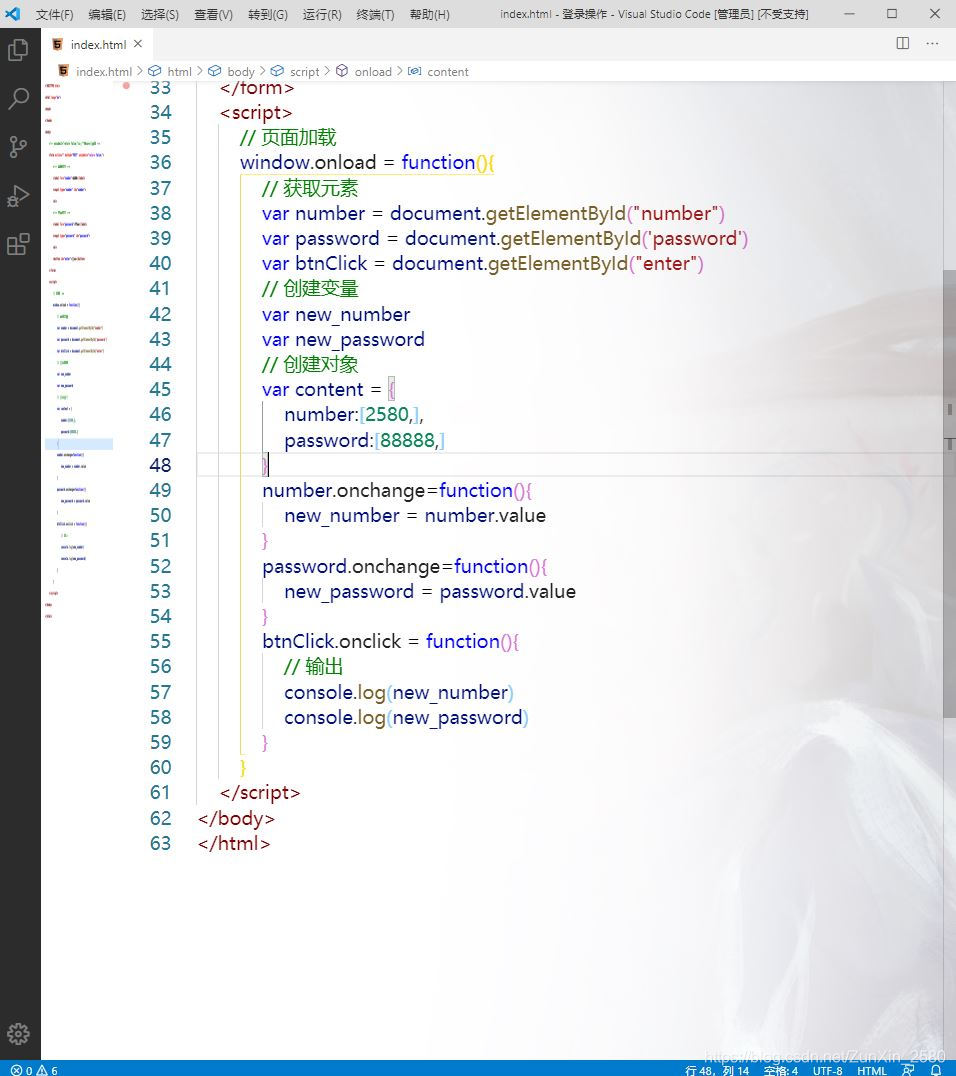
Task: Click the vertical editor scrollbar
Action: 950,494
